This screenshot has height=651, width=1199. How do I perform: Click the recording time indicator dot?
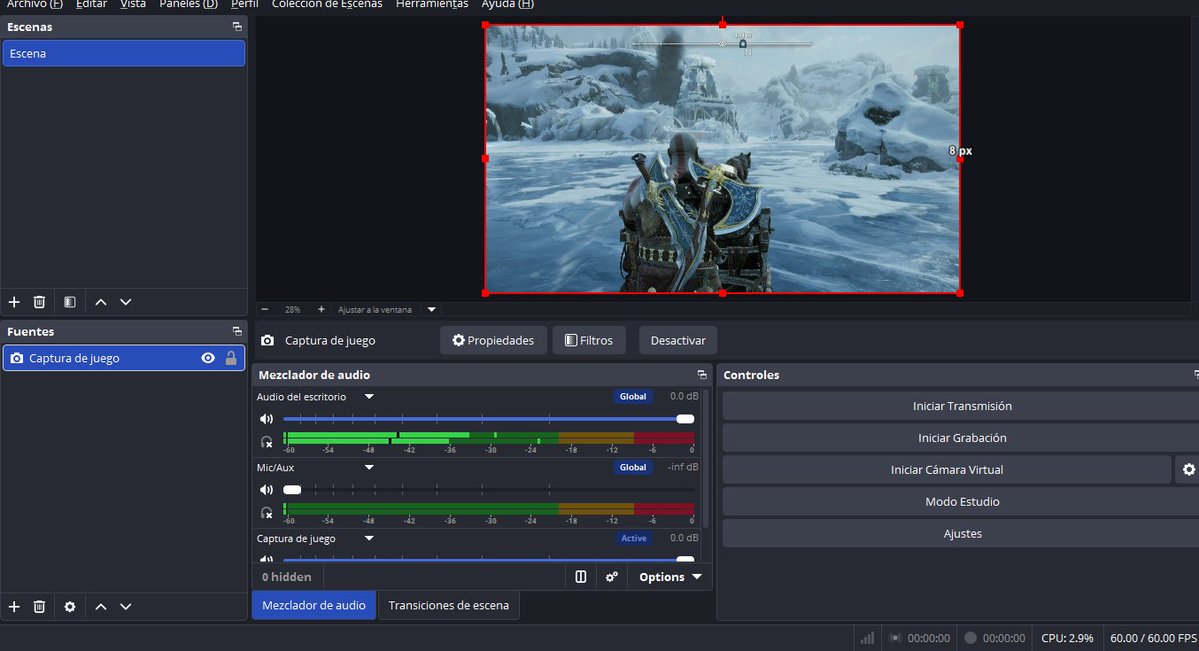[x=970, y=638]
